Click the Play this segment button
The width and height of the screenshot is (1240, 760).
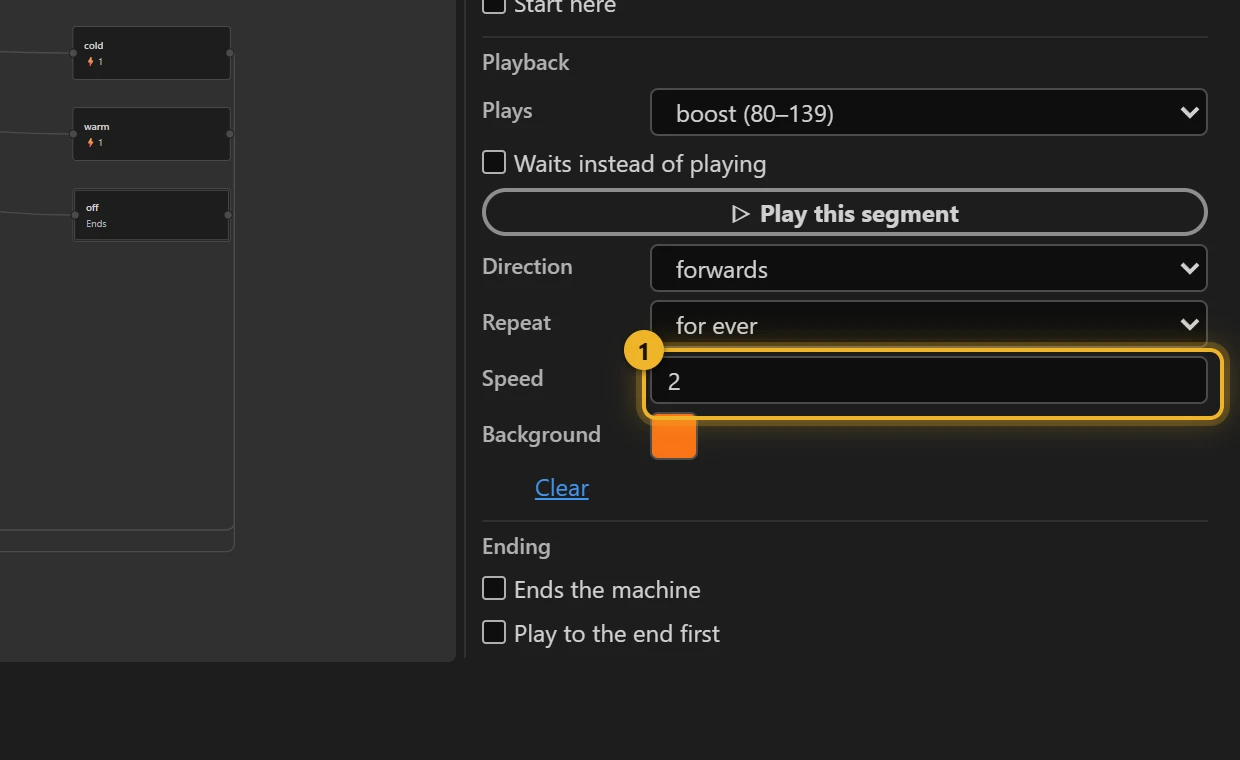click(x=845, y=212)
